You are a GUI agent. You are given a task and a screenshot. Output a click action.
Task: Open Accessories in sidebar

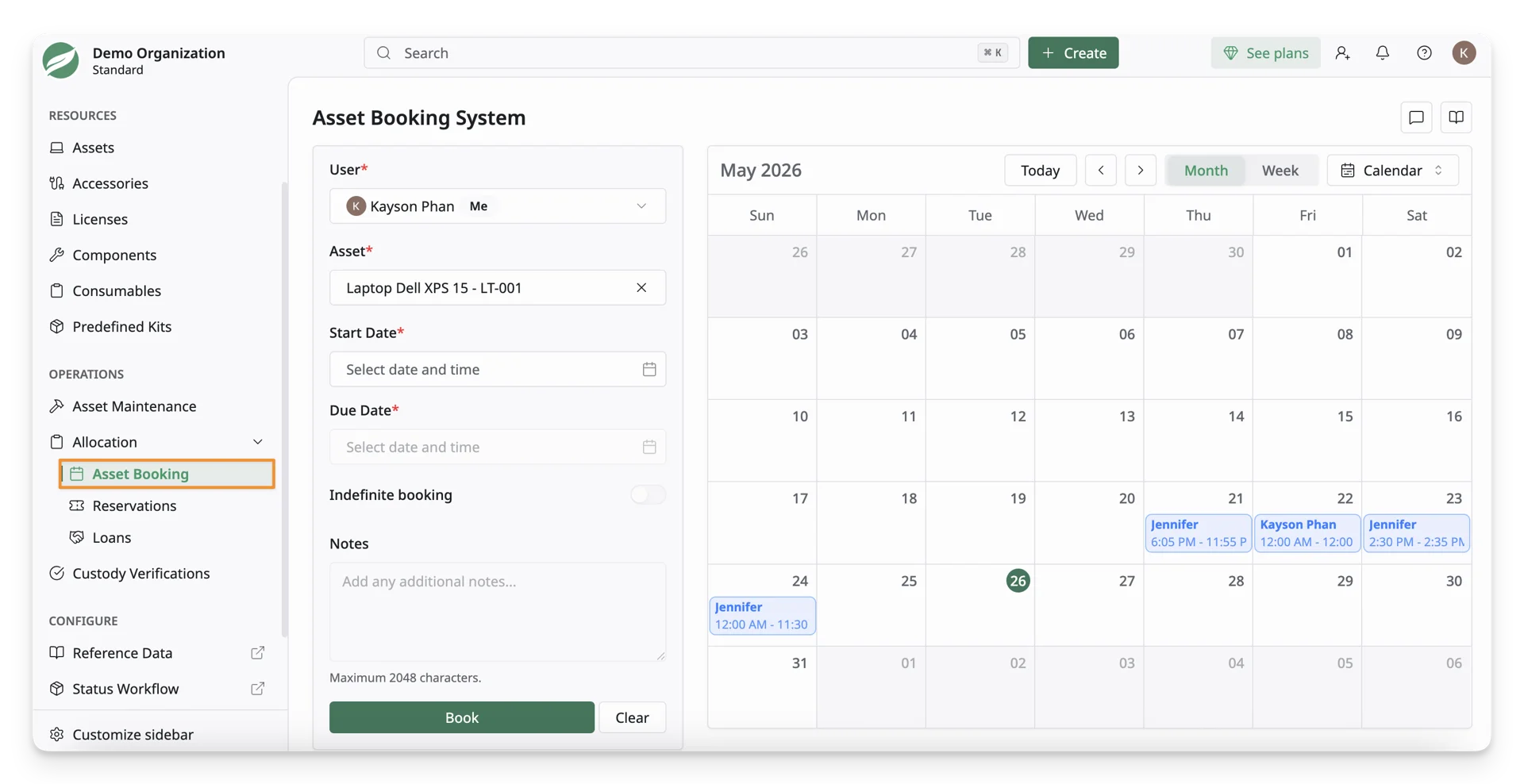coord(110,183)
